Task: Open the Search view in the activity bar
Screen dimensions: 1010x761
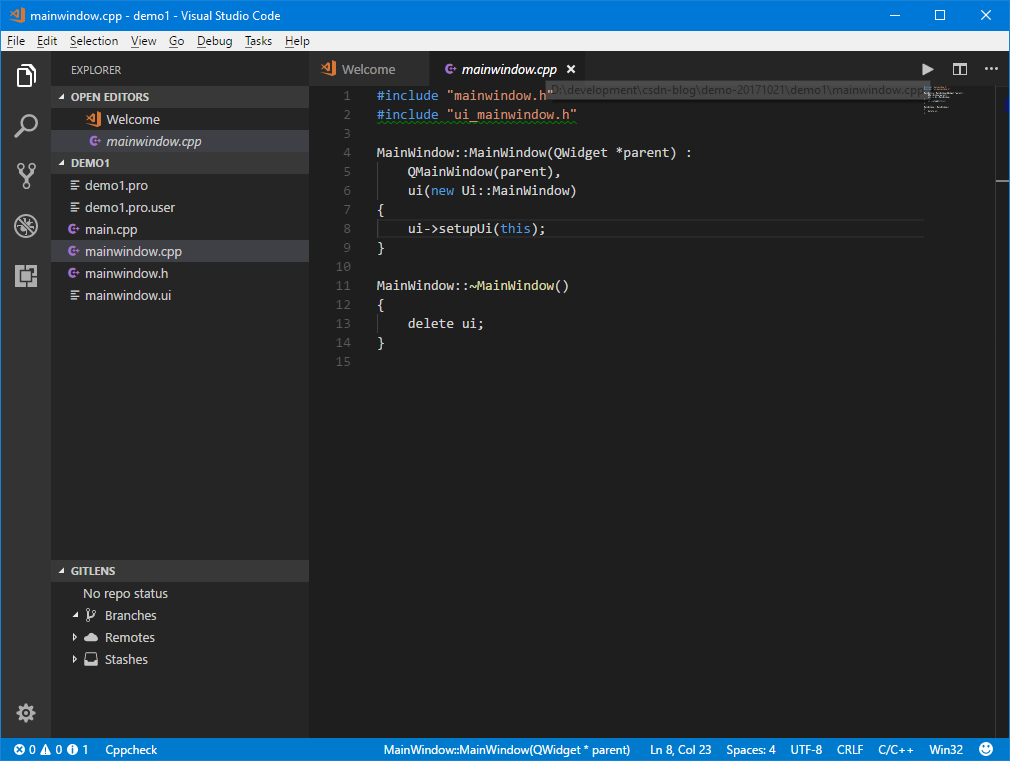Action: 25,125
